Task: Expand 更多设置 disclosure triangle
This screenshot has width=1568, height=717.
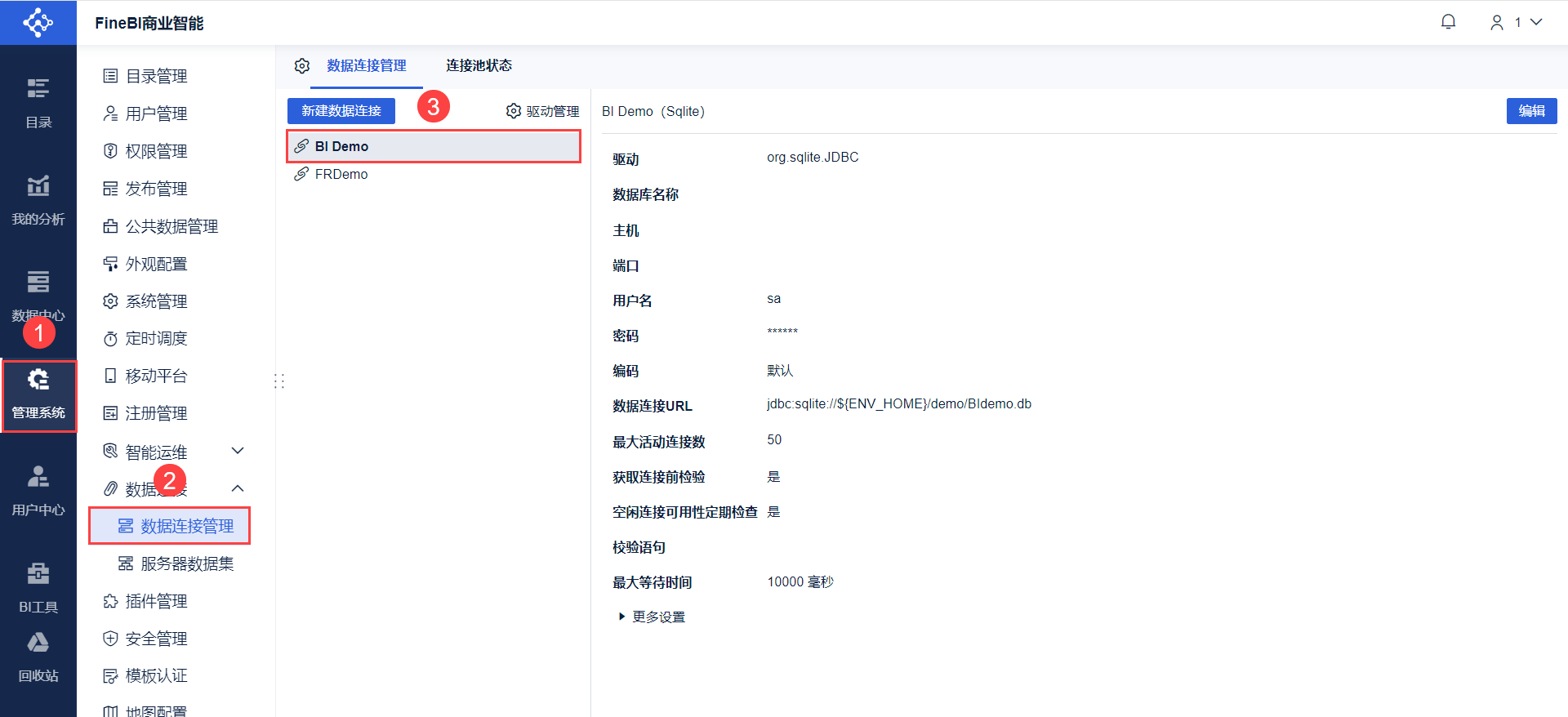Action: (621, 617)
